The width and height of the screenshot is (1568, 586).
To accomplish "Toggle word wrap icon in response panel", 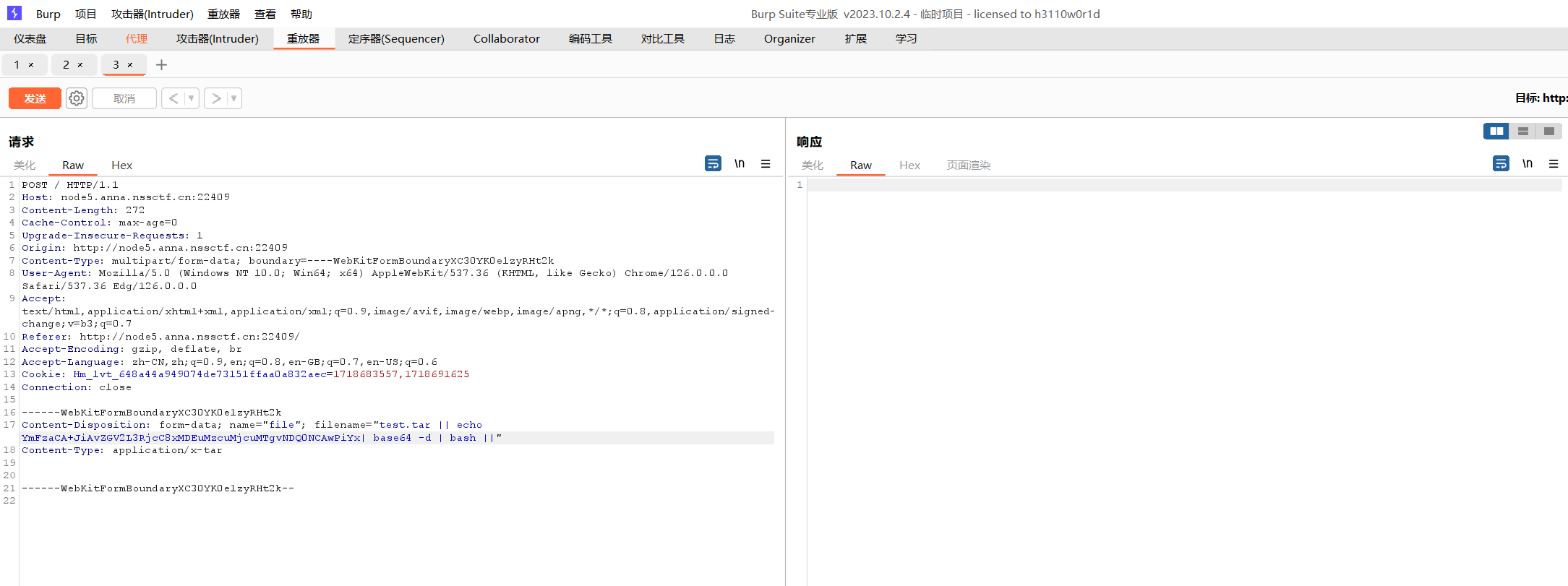I will pyautogui.click(x=1501, y=163).
